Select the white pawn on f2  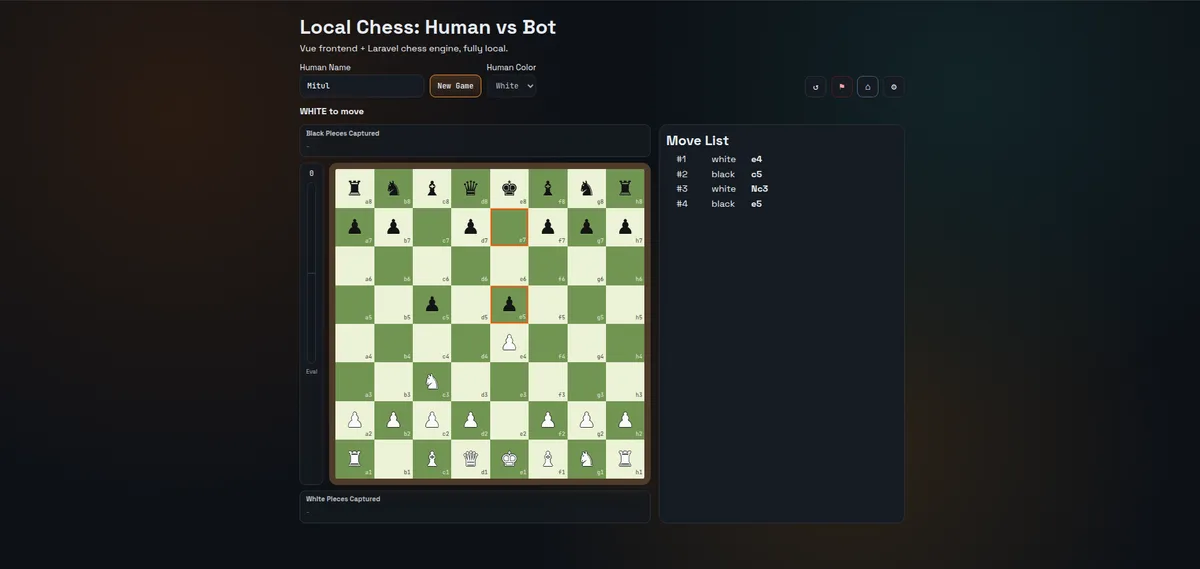tap(548, 420)
